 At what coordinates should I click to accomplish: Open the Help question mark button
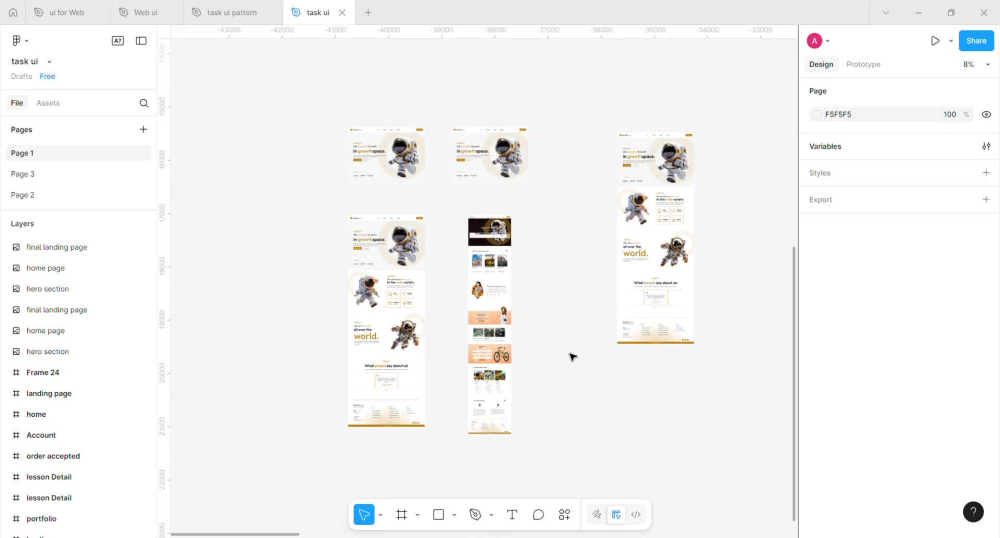coord(973,512)
